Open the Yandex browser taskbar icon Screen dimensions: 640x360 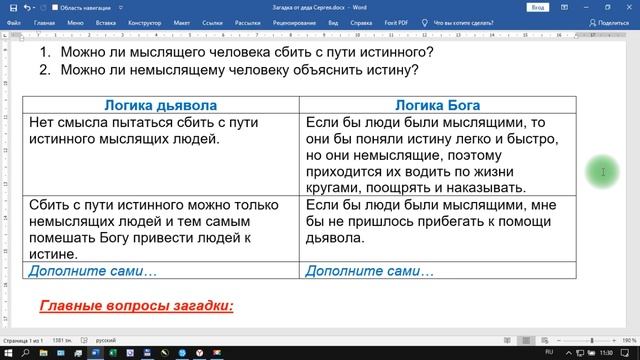pyautogui.click(x=200, y=353)
